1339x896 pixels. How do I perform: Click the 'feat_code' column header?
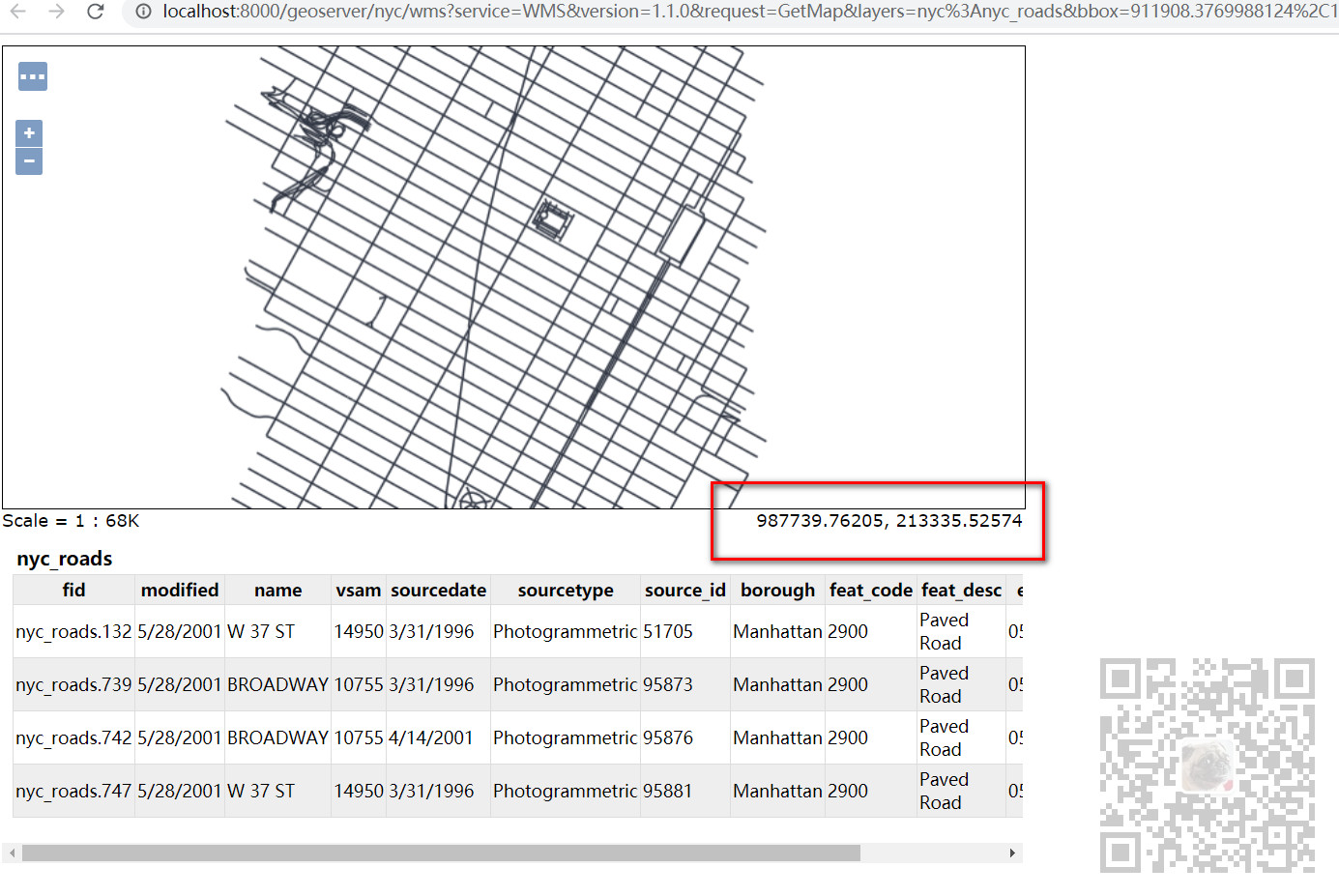(x=871, y=591)
